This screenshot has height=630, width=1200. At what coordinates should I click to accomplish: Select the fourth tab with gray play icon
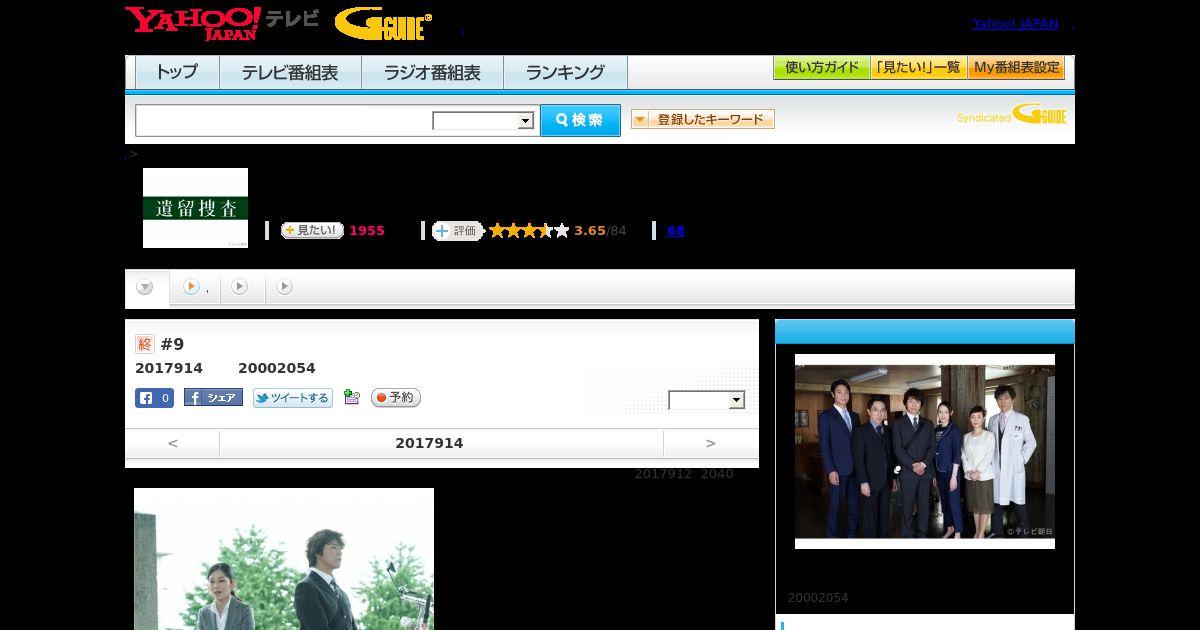tap(285, 287)
